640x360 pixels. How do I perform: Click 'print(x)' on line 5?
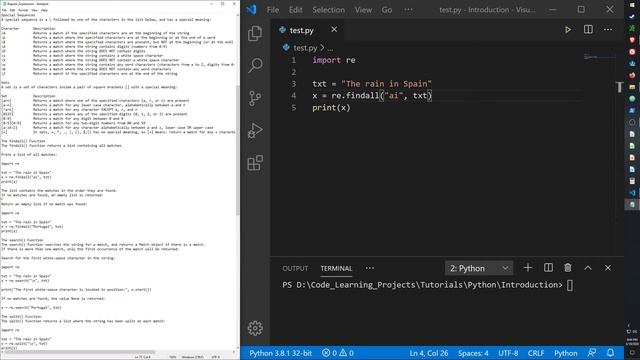coord(331,108)
